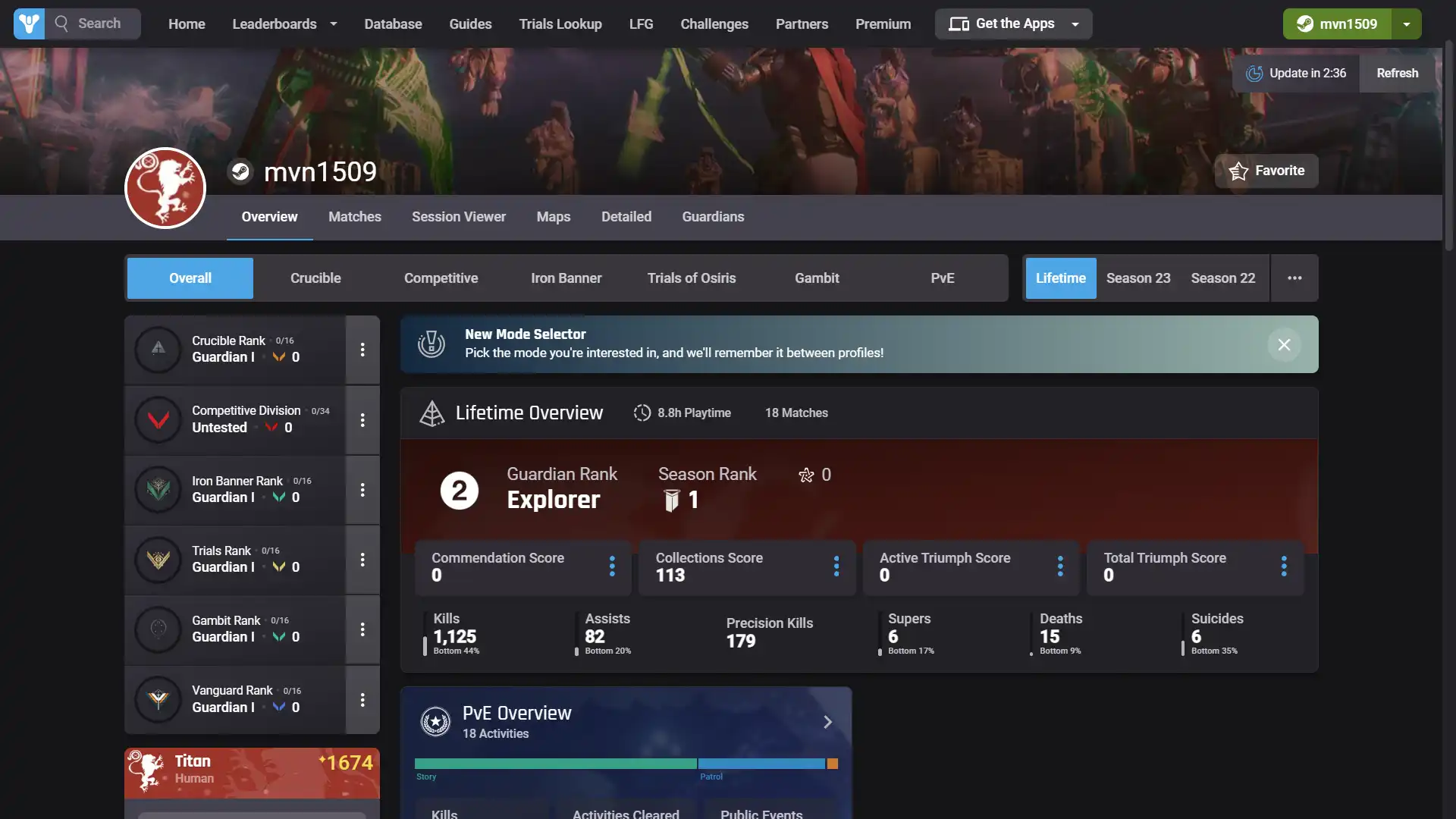The image size is (1456, 819).
Task: Click the Refresh button
Action: pyautogui.click(x=1397, y=74)
